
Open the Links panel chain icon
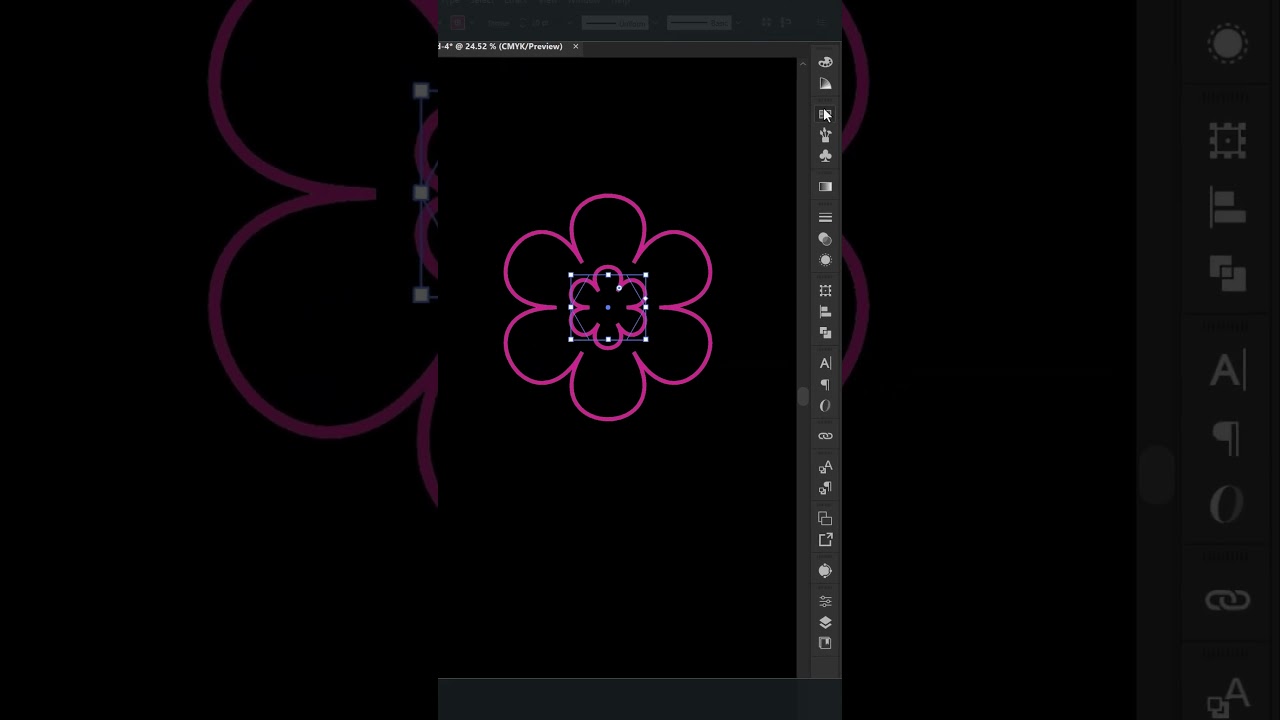tap(825, 436)
